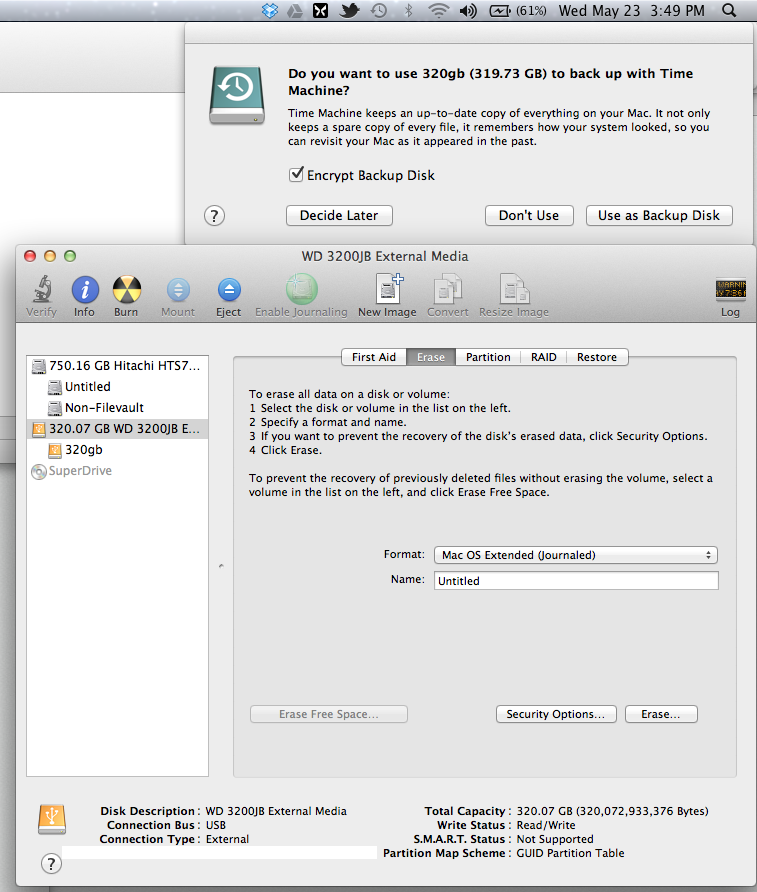The image size is (757, 892).
Task: Select 320.07 GB WD 3200JB disk
Action: [117, 429]
